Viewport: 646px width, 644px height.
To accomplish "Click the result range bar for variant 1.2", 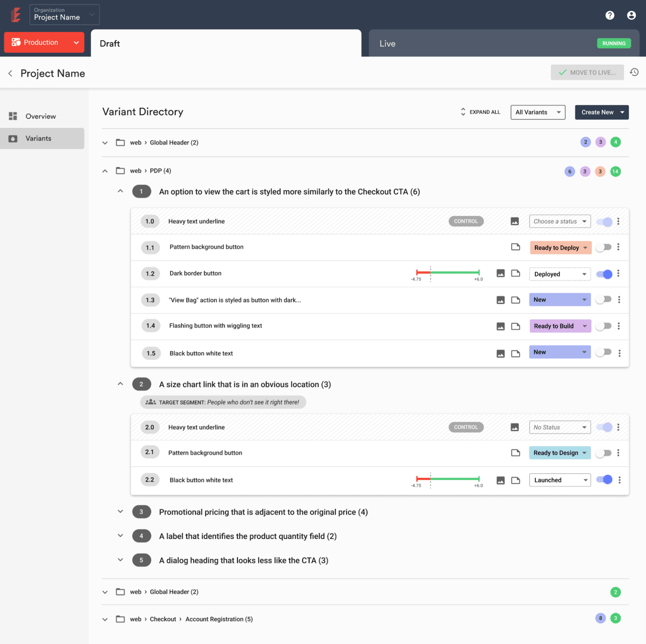I will (447, 274).
